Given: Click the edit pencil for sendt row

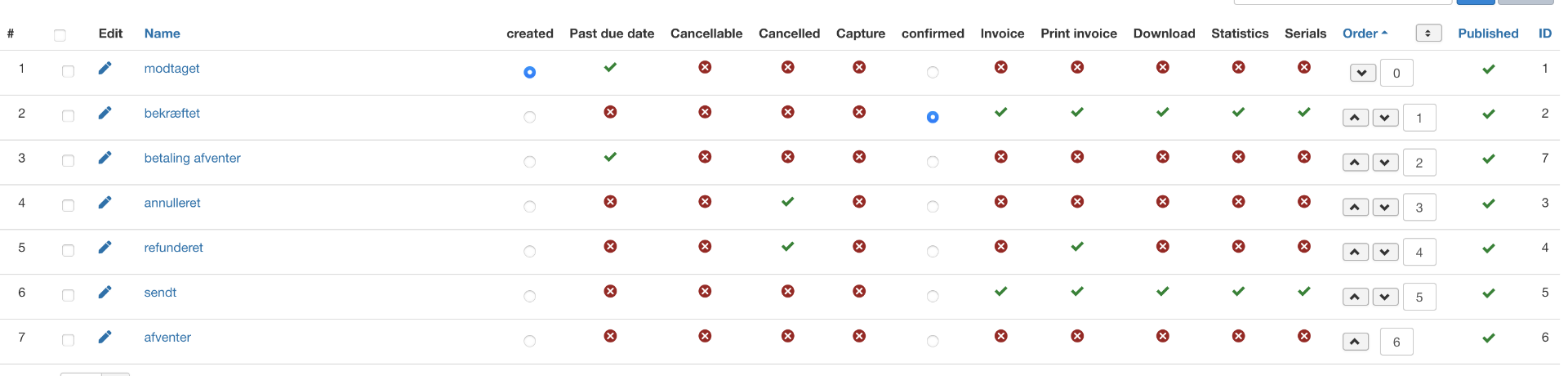Looking at the screenshot, I should pyautogui.click(x=105, y=293).
